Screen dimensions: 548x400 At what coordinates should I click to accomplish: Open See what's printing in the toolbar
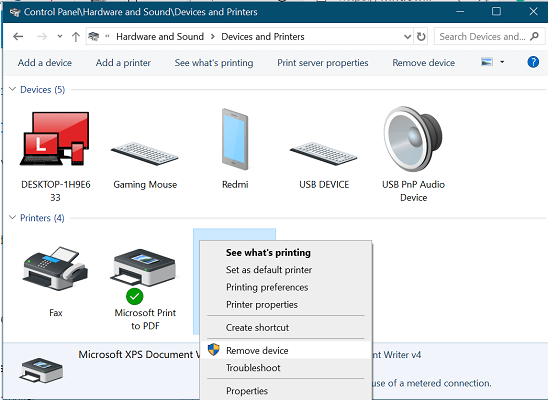[x=214, y=63]
